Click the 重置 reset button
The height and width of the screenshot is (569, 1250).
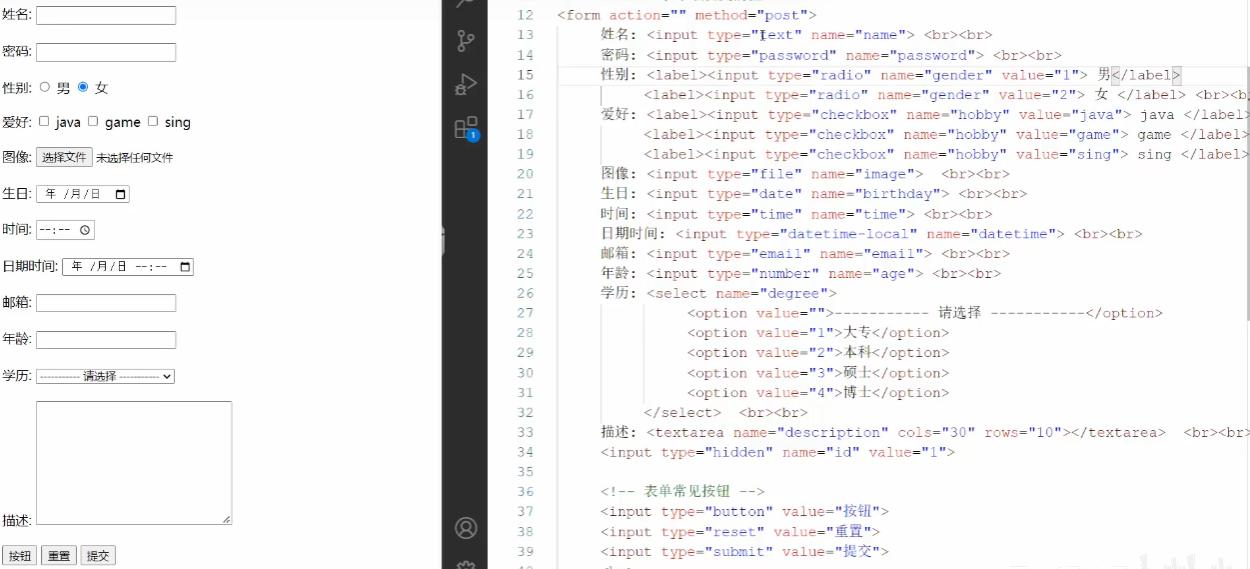tap(59, 555)
